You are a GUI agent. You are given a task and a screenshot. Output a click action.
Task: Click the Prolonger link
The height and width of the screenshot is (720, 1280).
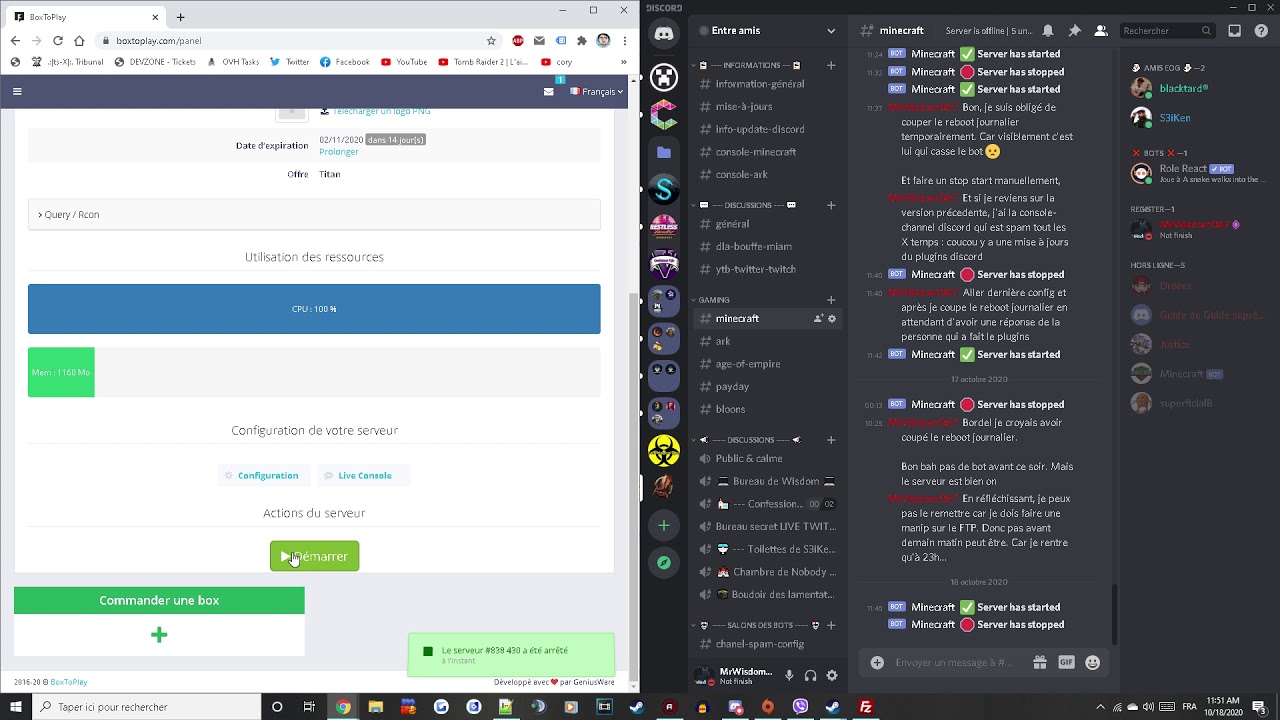tap(339, 152)
